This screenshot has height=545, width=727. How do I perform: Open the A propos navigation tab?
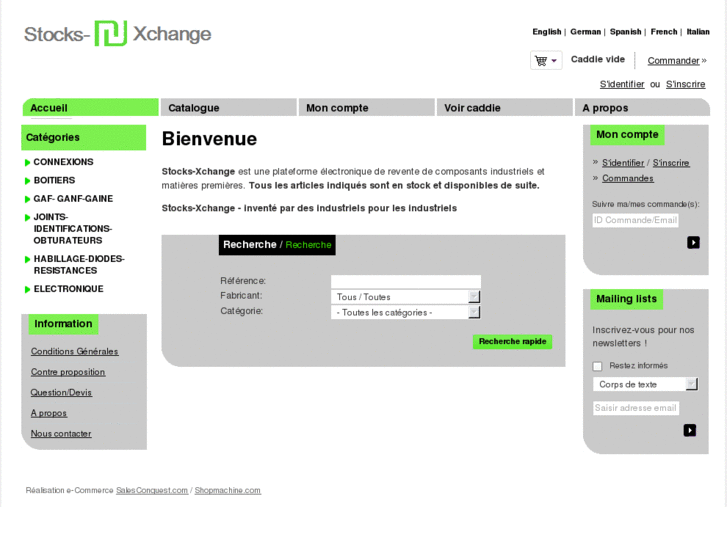click(x=642, y=108)
